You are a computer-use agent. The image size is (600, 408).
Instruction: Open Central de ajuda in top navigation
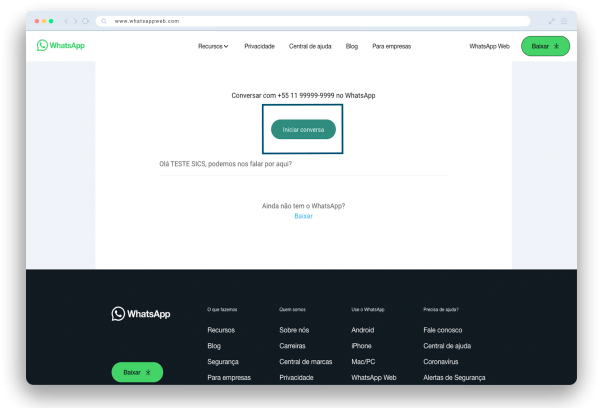point(310,46)
